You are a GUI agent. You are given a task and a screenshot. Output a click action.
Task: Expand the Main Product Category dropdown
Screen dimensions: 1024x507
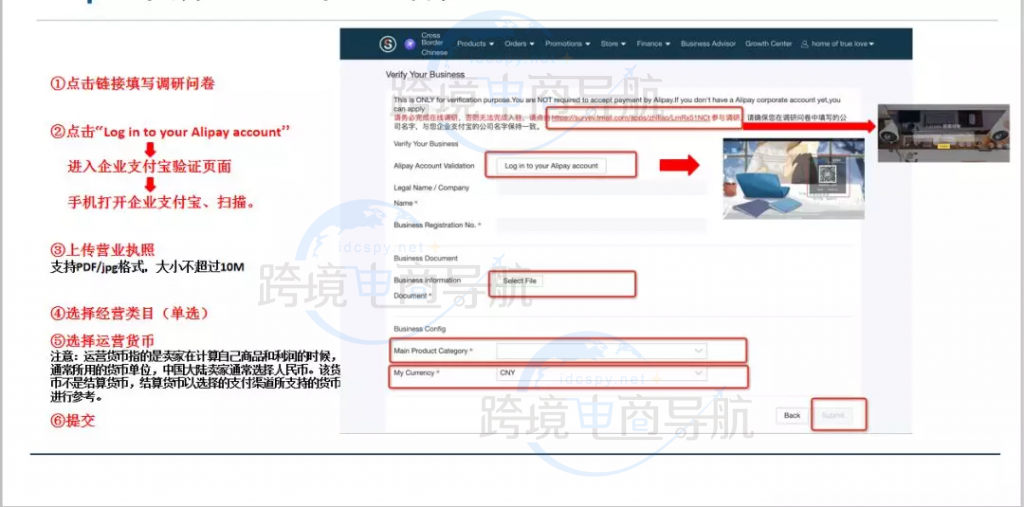coord(600,350)
